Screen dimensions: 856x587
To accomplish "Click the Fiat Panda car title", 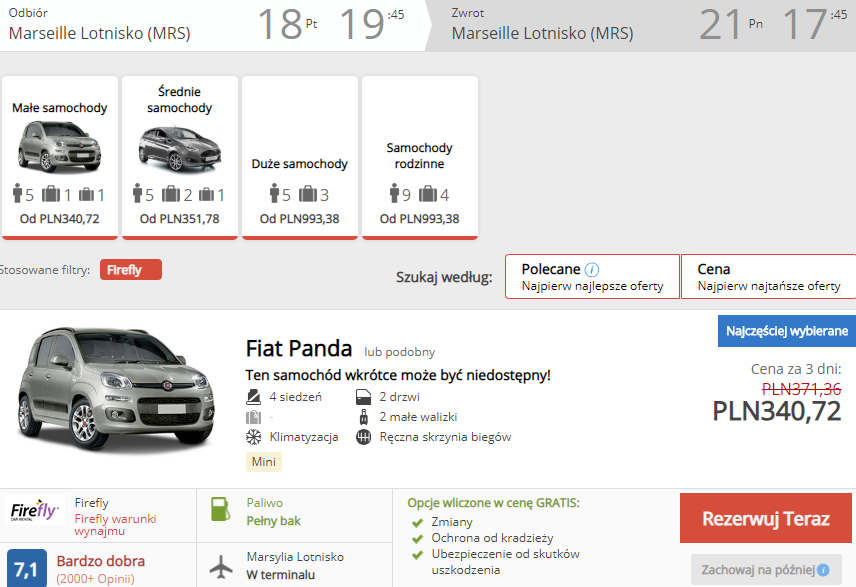I will click(299, 348).
